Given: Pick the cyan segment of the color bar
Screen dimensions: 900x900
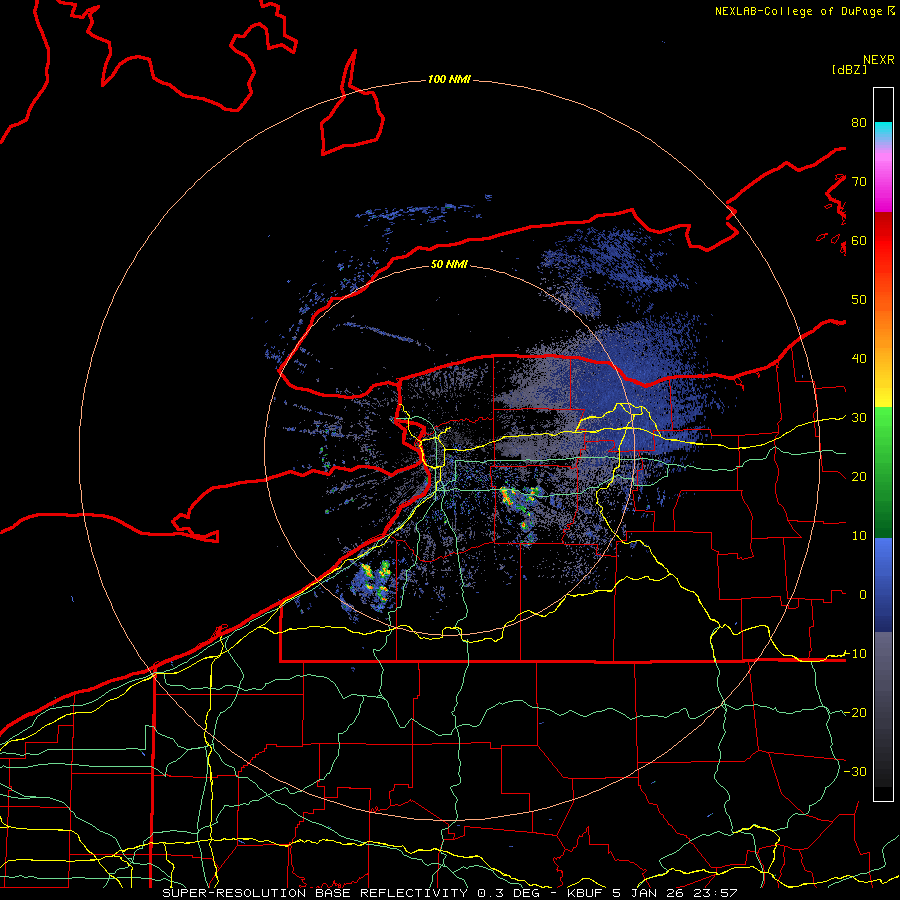Looking at the screenshot, I should click(x=883, y=132).
